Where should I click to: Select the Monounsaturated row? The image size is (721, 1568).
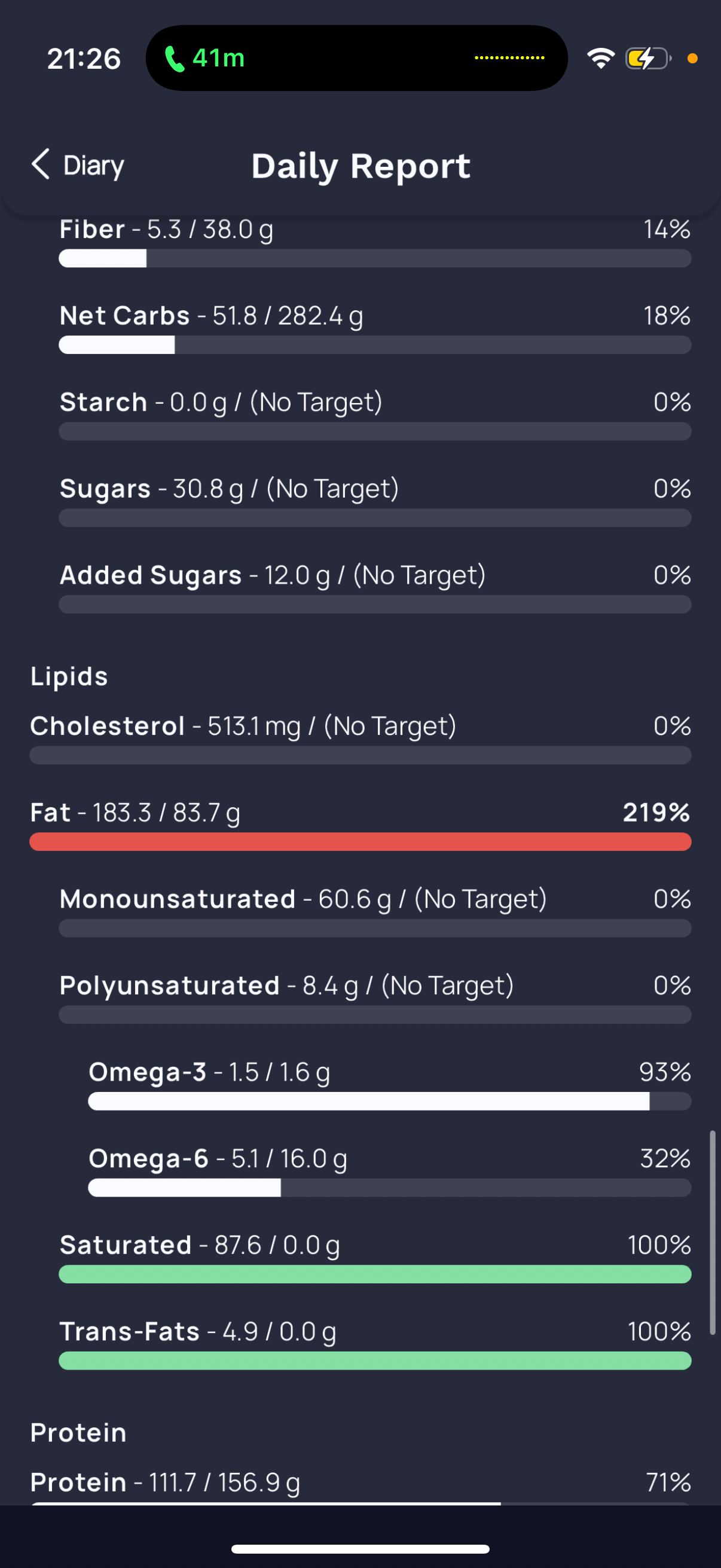375,912
